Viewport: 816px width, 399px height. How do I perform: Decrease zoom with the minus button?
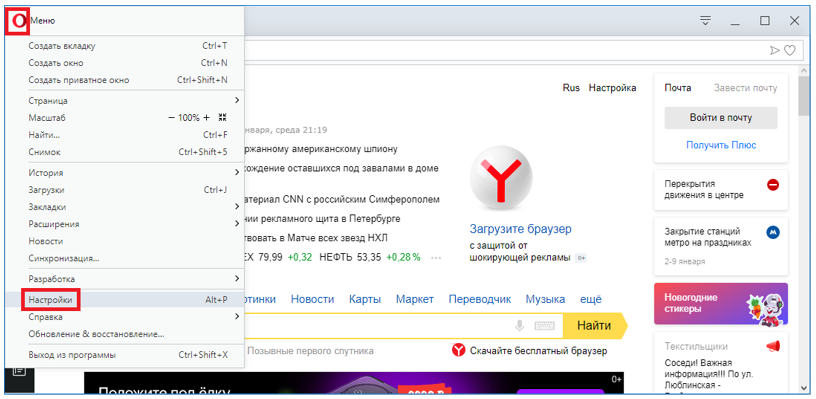pyautogui.click(x=171, y=118)
